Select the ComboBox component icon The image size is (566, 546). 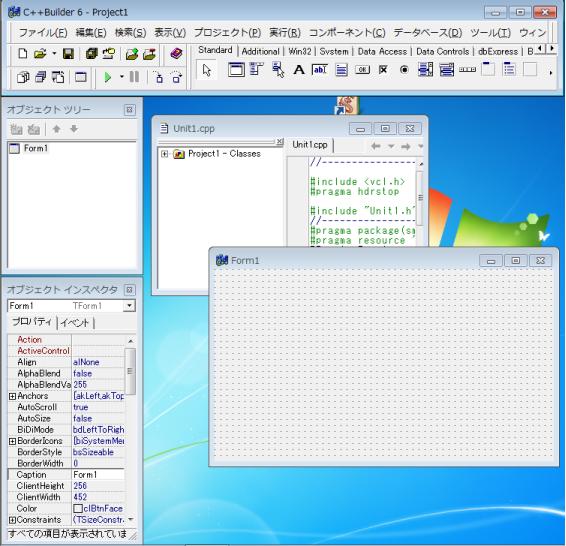(447, 69)
